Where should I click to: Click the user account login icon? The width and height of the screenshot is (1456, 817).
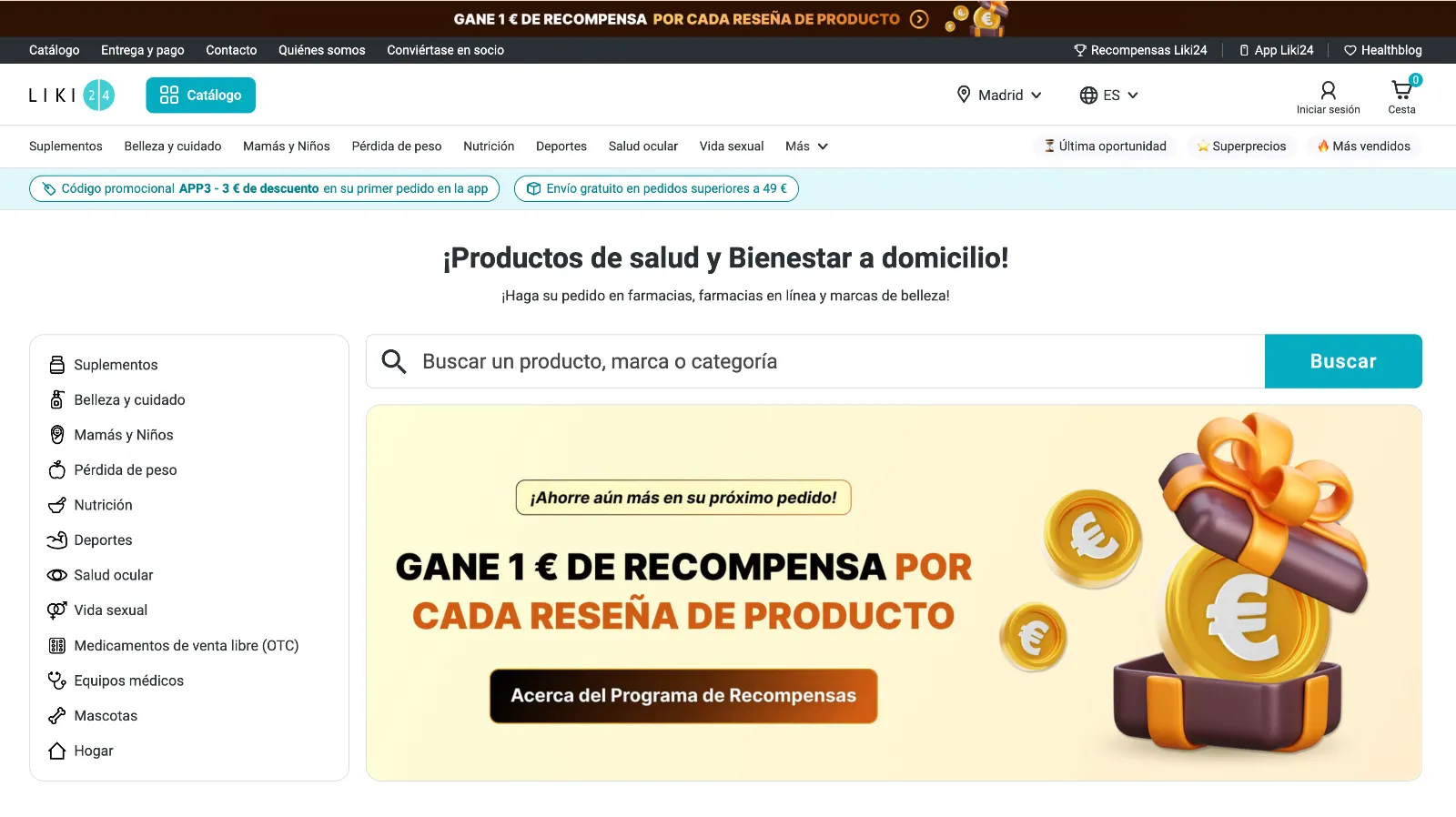pos(1328,91)
